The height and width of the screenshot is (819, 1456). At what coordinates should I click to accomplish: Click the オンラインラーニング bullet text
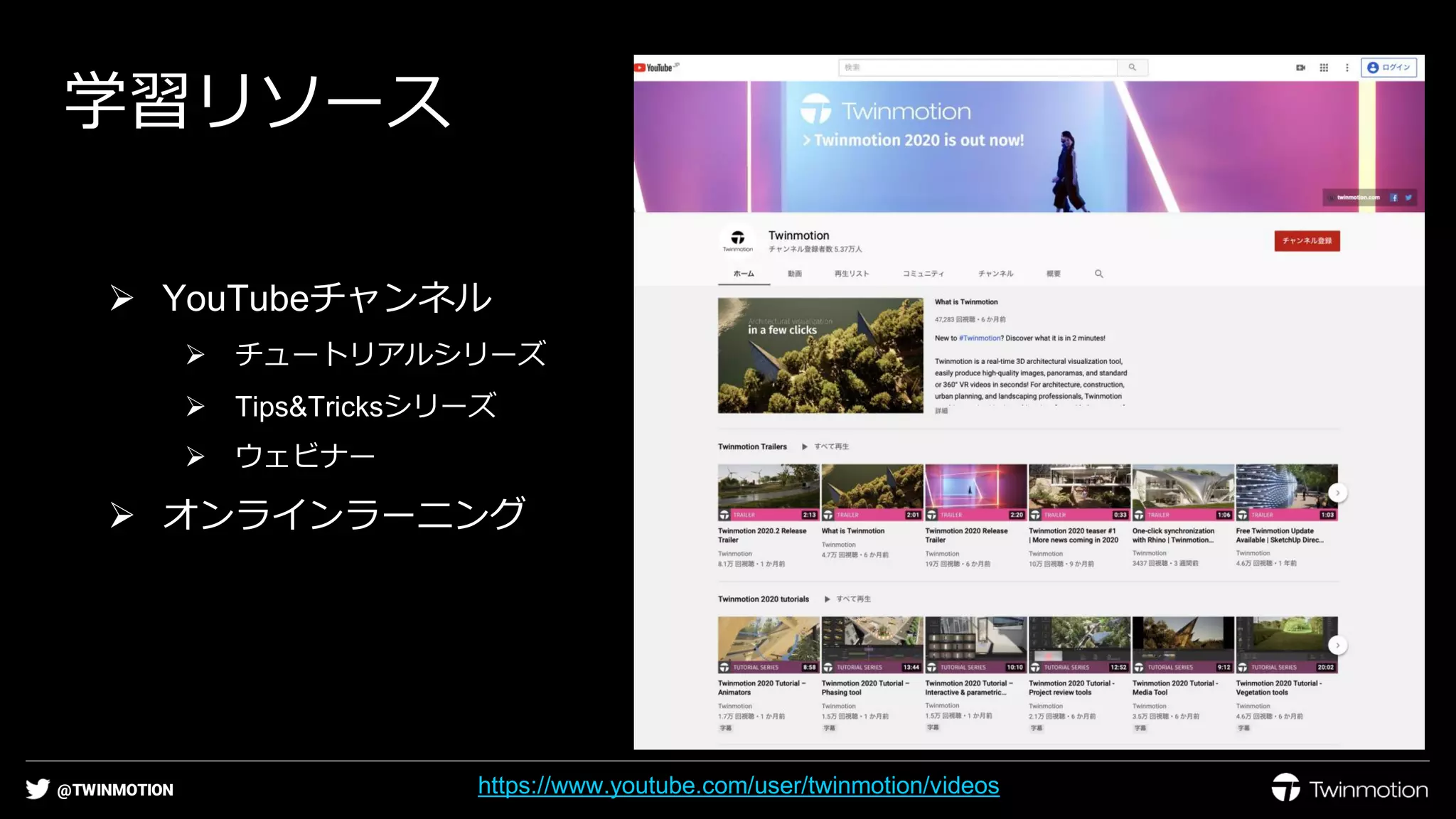tap(344, 513)
